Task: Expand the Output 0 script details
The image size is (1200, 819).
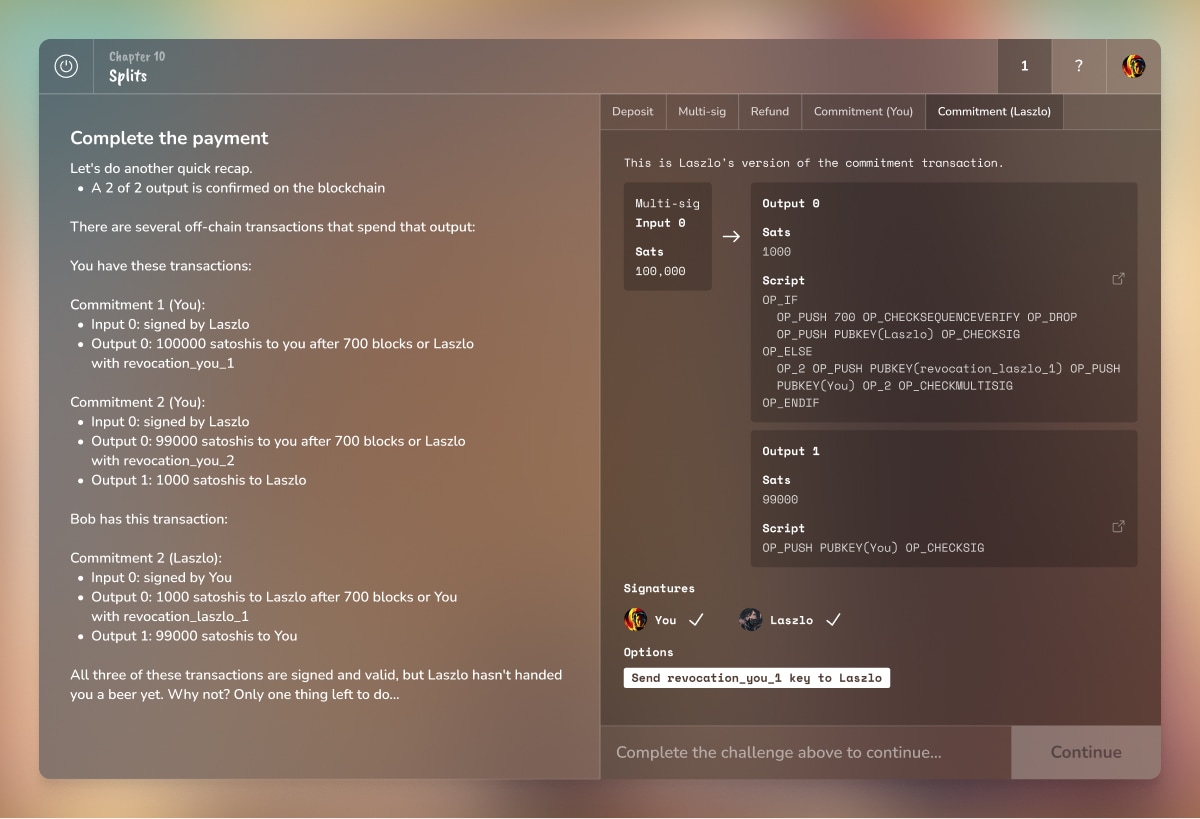Action: pyautogui.click(x=1118, y=279)
